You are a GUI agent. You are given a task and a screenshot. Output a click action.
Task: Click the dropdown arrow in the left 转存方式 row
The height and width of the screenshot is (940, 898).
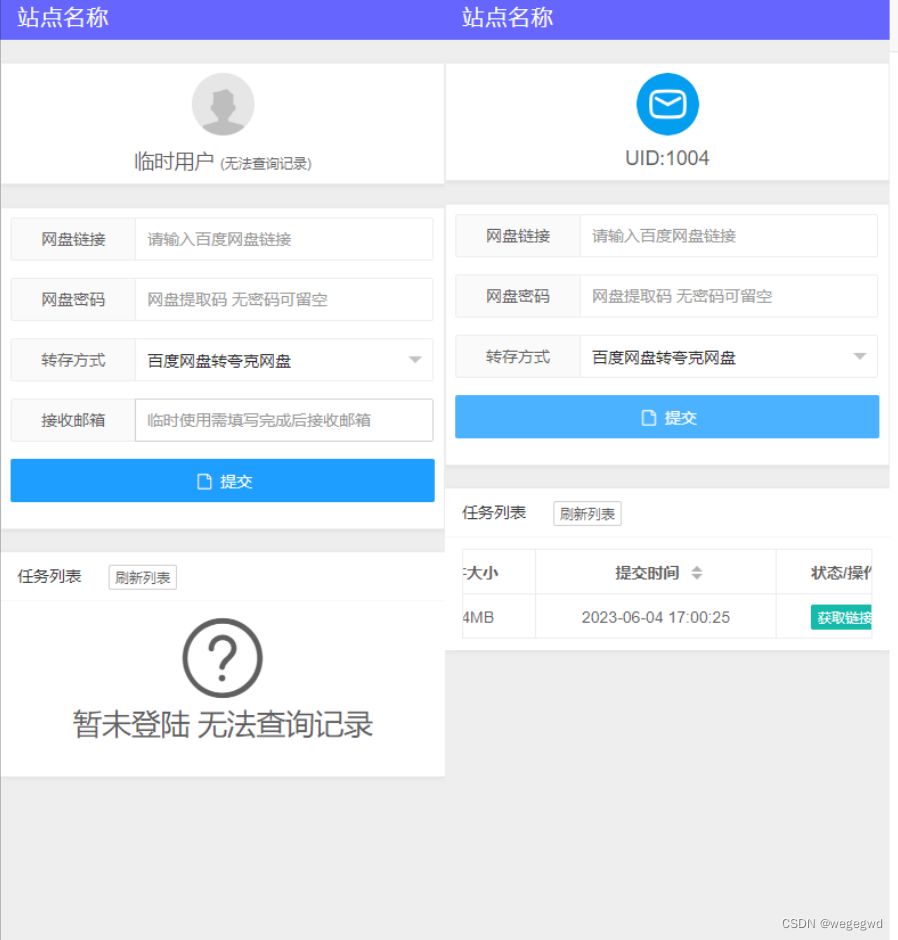[414, 360]
